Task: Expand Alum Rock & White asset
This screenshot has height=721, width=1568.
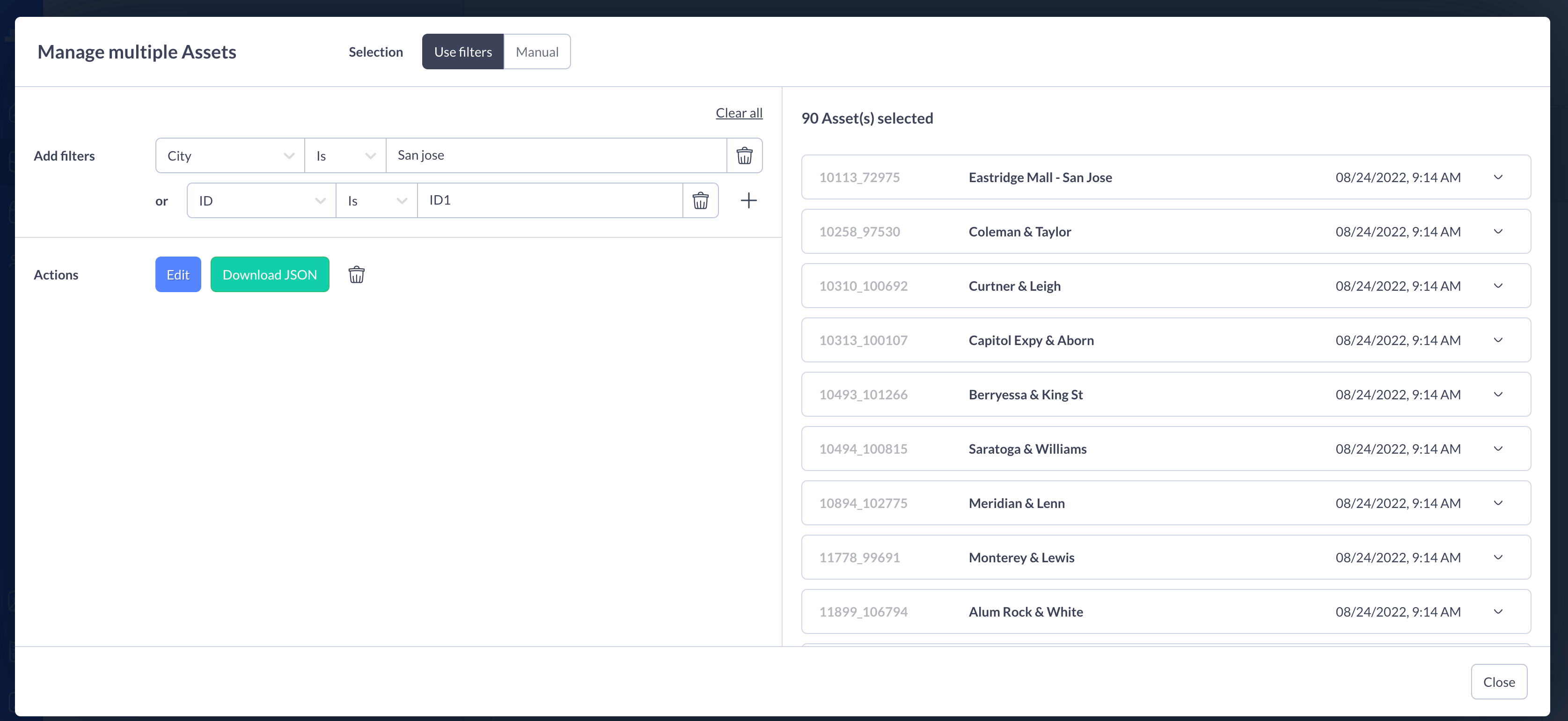Action: 1498,611
